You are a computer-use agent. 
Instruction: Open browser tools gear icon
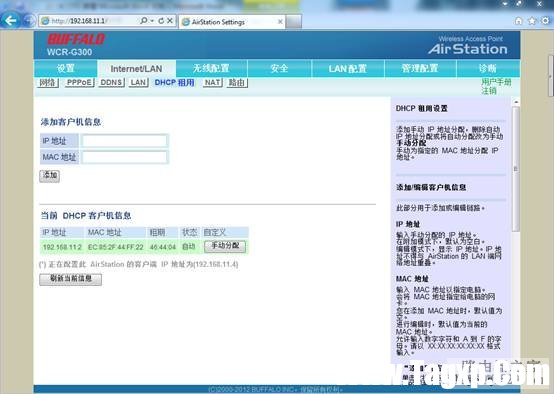tap(546, 21)
